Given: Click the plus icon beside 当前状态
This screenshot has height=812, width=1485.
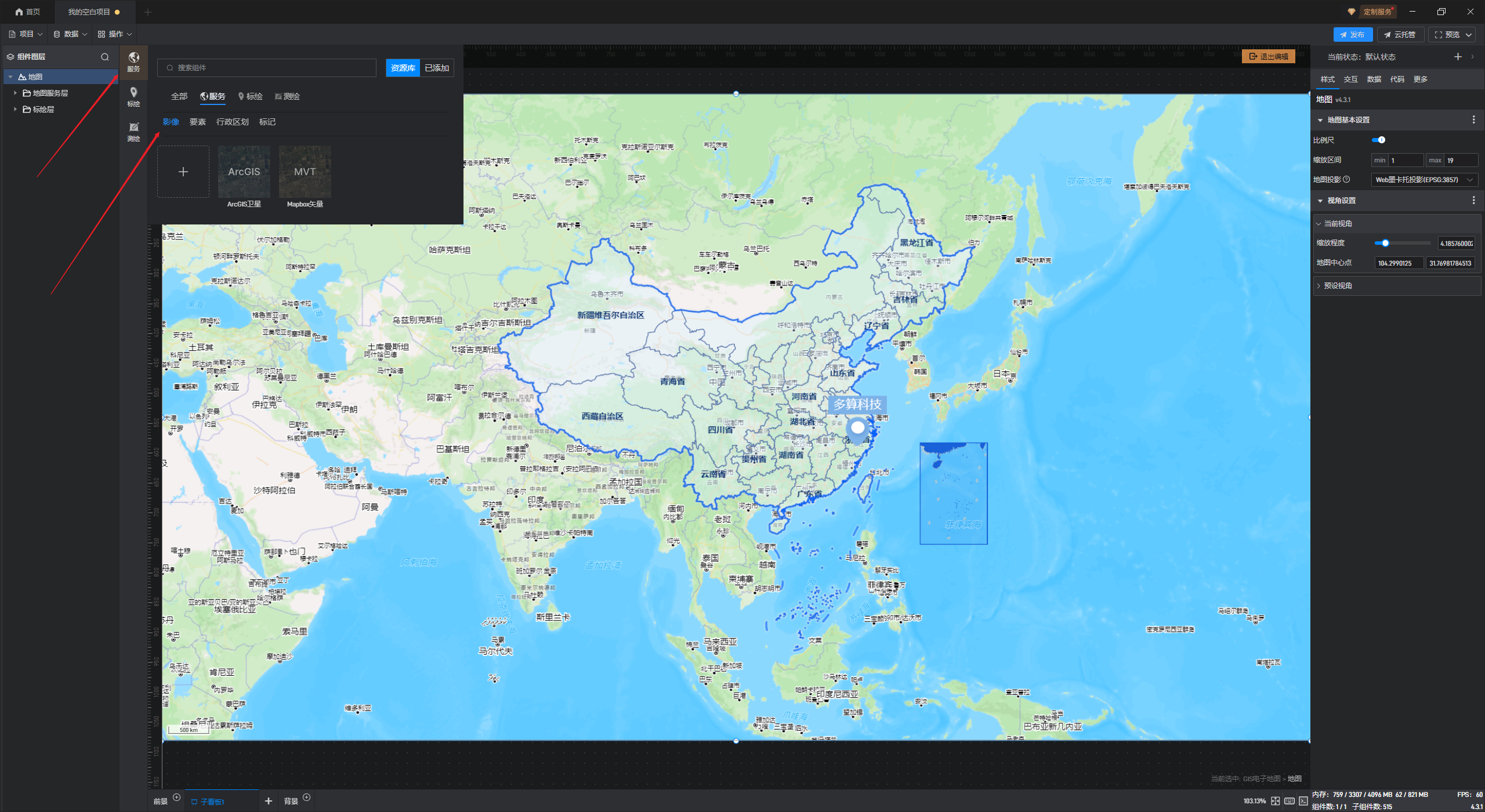Looking at the screenshot, I should 1458,57.
